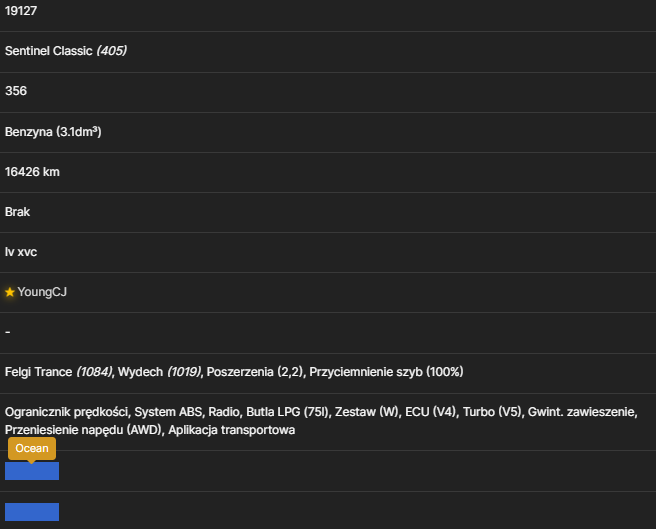Click Przyciemnienie szyb (100%) entry

(x=386, y=372)
